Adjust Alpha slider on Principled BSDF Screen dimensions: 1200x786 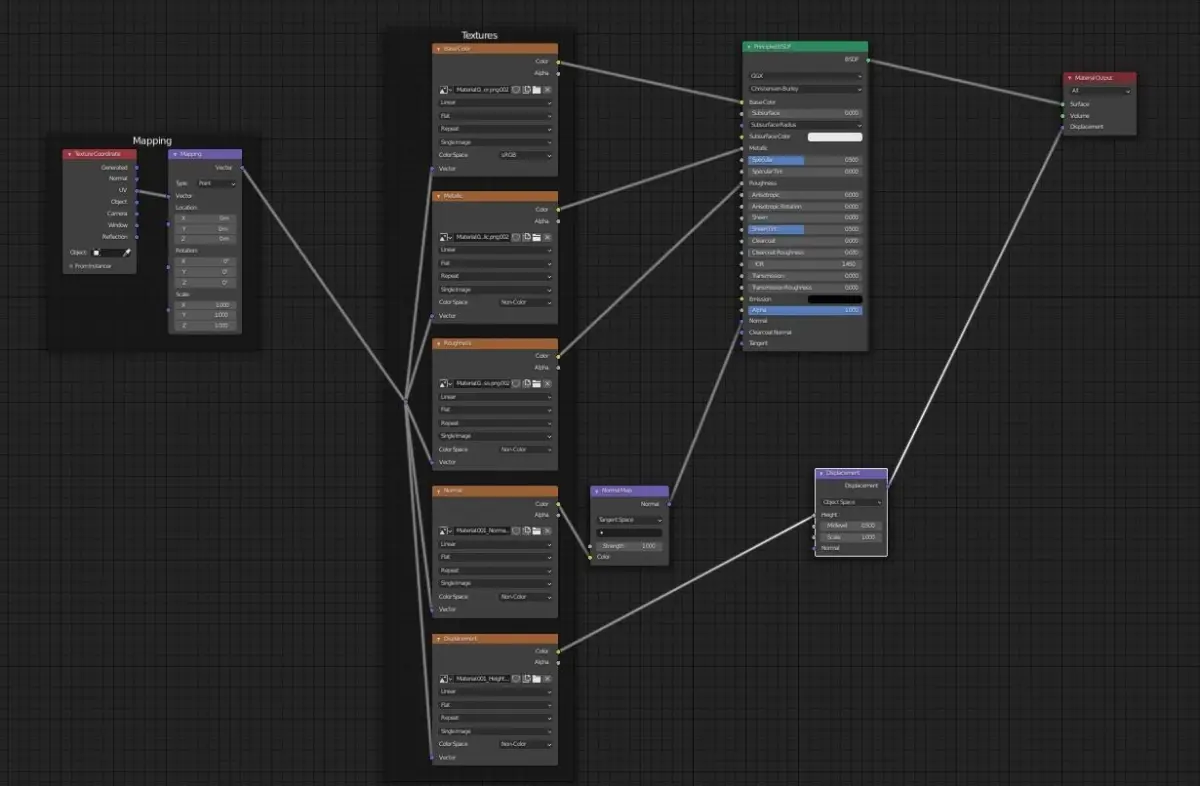[805, 310]
